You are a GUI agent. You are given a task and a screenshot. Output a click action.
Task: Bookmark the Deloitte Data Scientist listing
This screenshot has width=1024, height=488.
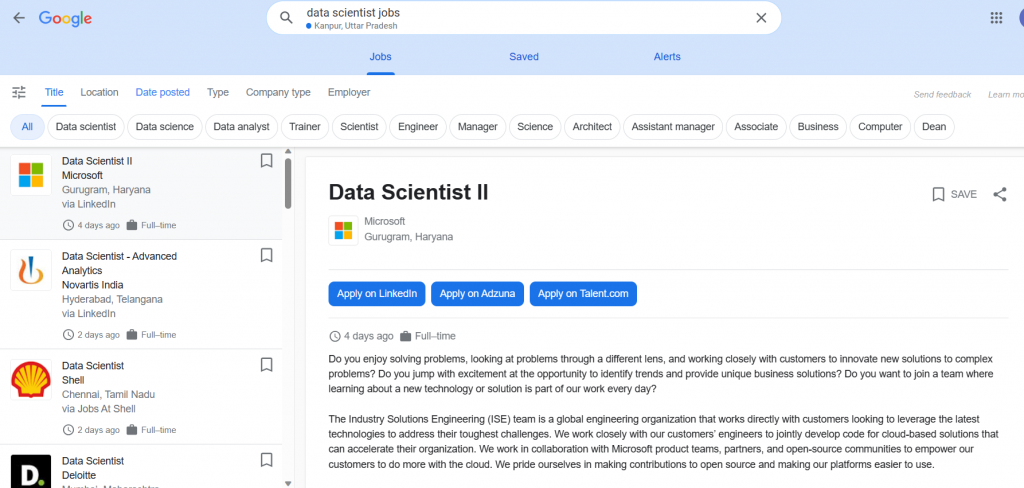pyautogui.click(x=266, y=460)
